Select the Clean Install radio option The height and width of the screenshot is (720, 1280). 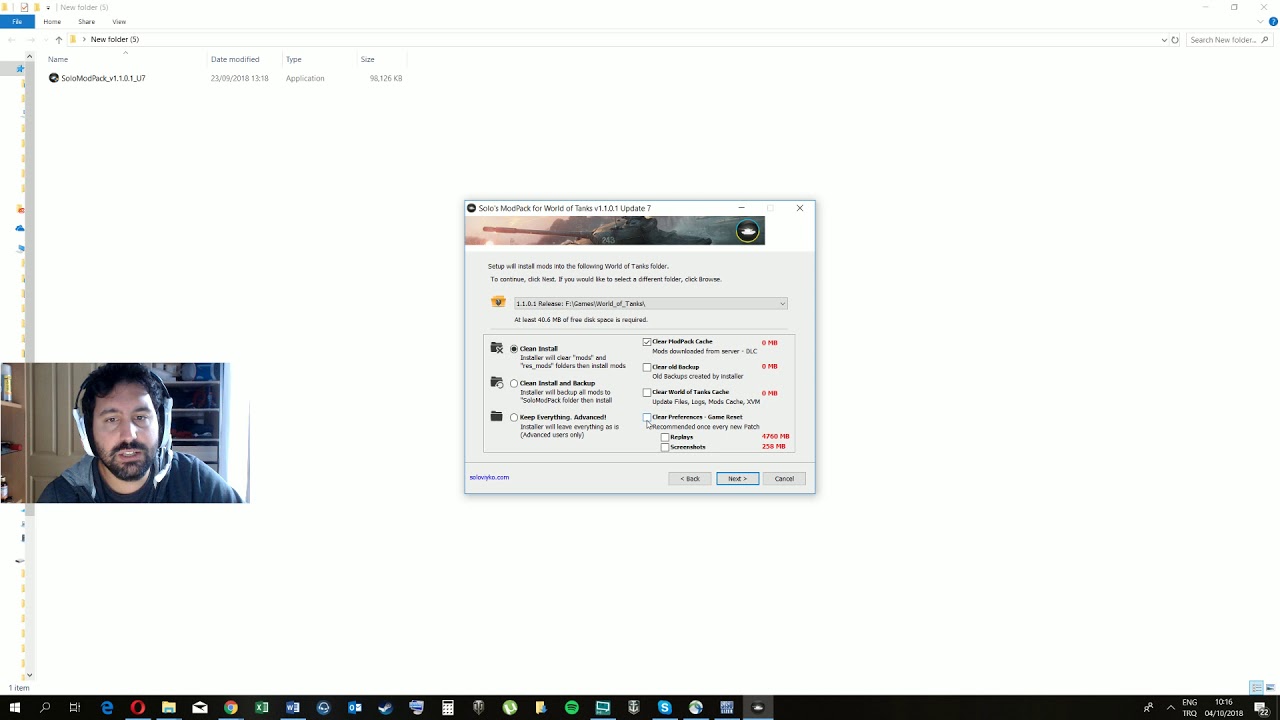click(514, 349)
